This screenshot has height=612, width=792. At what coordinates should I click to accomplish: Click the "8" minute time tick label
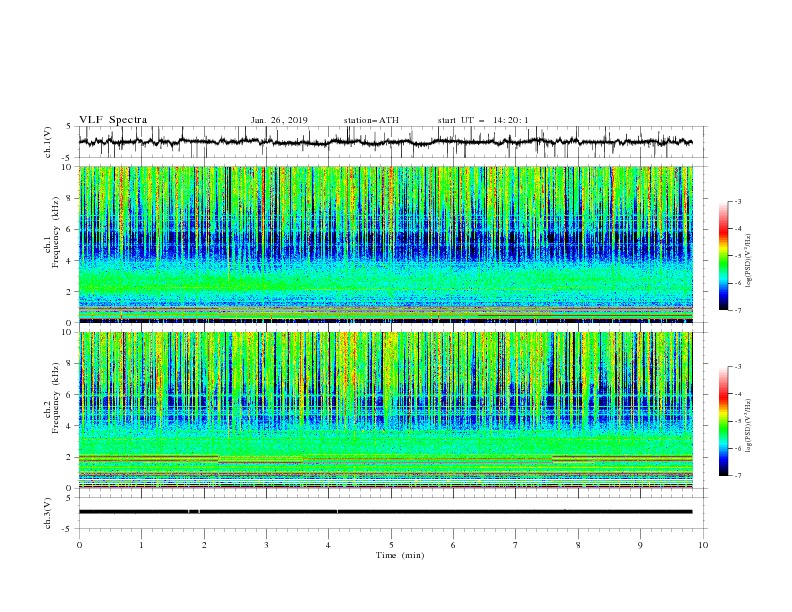point(578,545)
